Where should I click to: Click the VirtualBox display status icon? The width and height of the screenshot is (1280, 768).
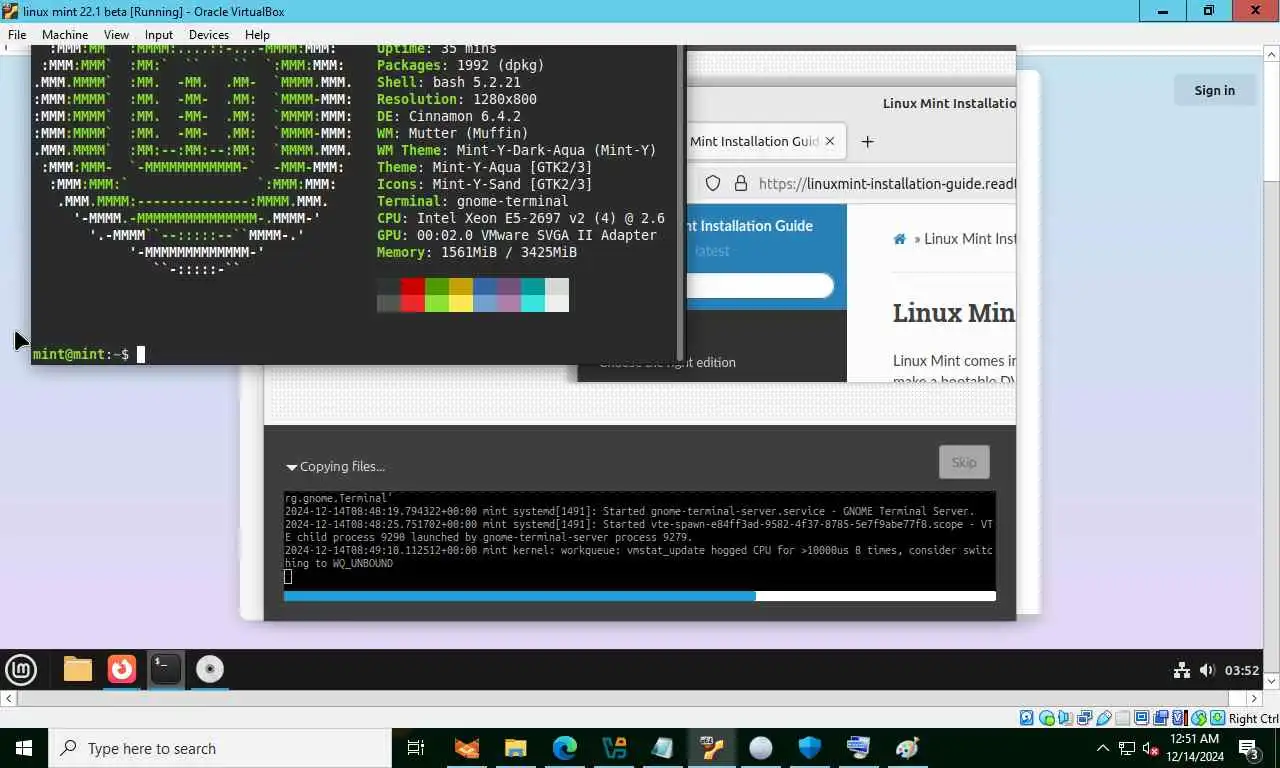1142,718
